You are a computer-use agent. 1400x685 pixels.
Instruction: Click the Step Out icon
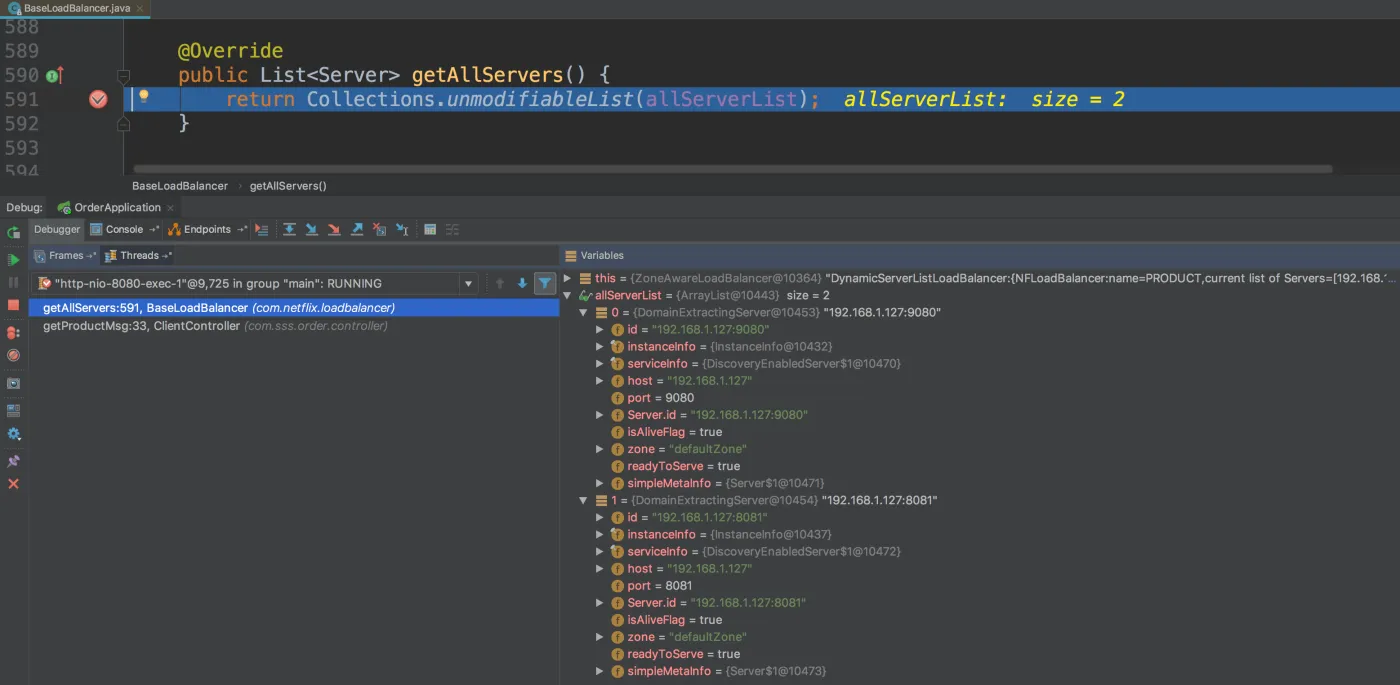click(x=357, y=230)
